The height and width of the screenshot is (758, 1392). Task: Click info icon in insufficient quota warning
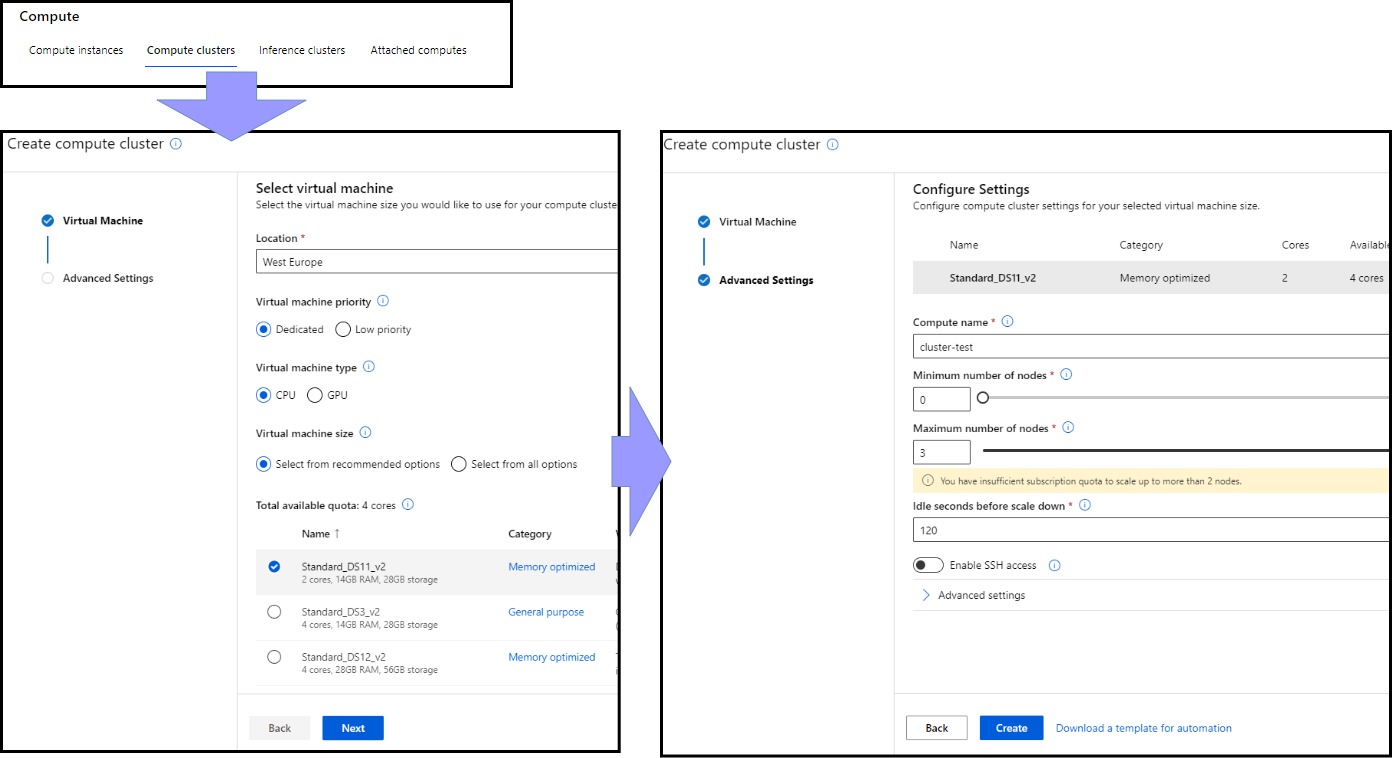928,481
